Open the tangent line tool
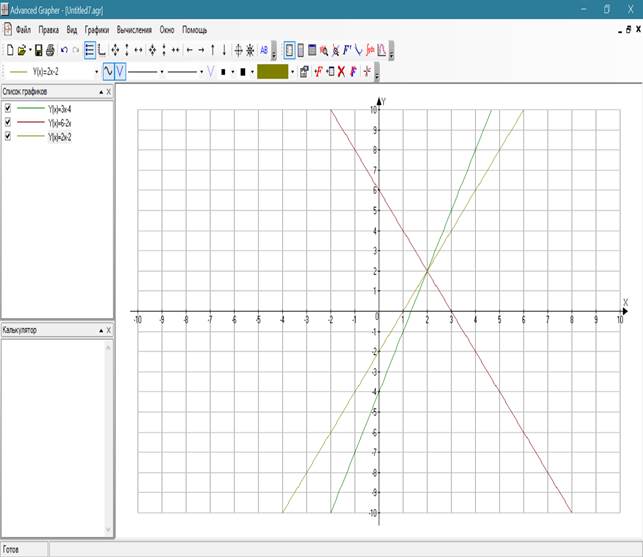 358,50
